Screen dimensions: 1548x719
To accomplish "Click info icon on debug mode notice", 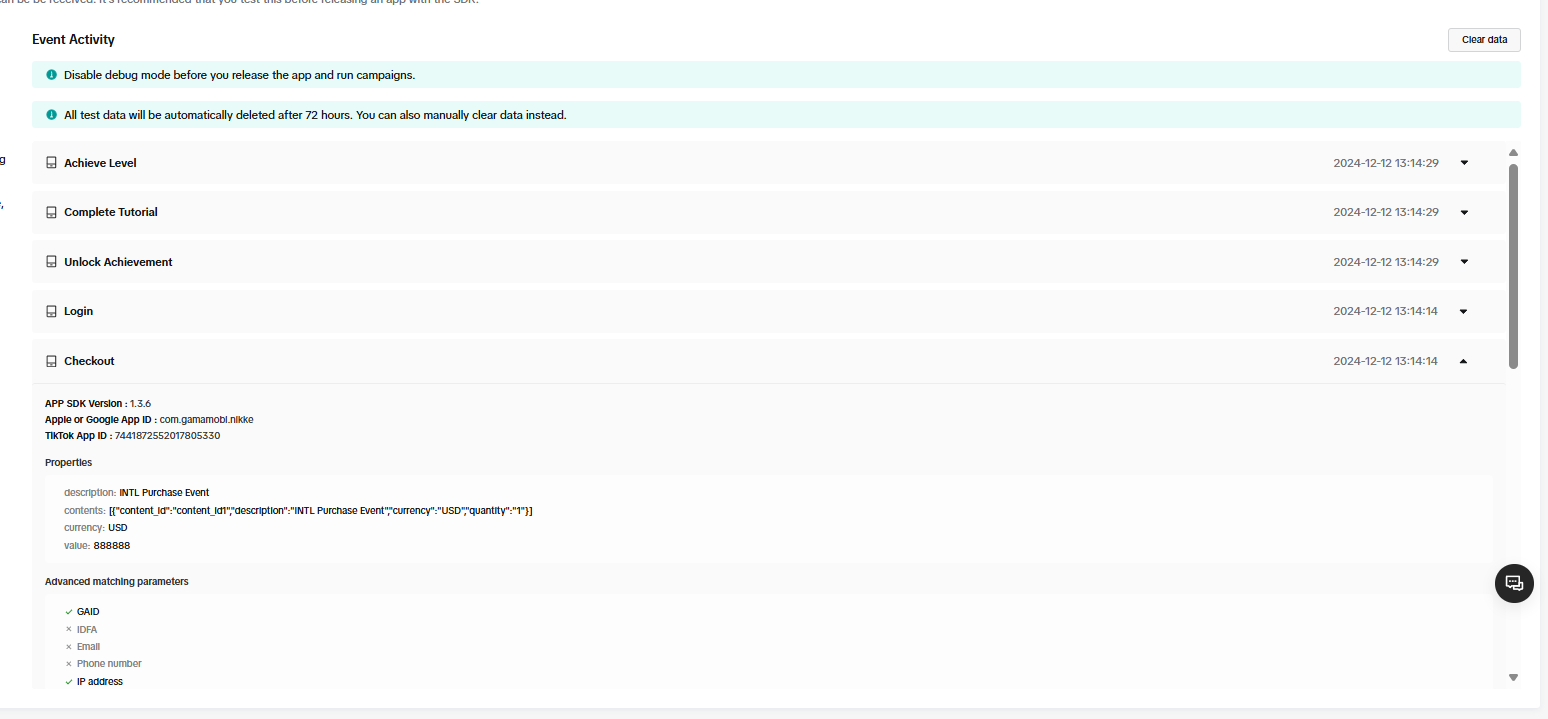I will point(51,75).
